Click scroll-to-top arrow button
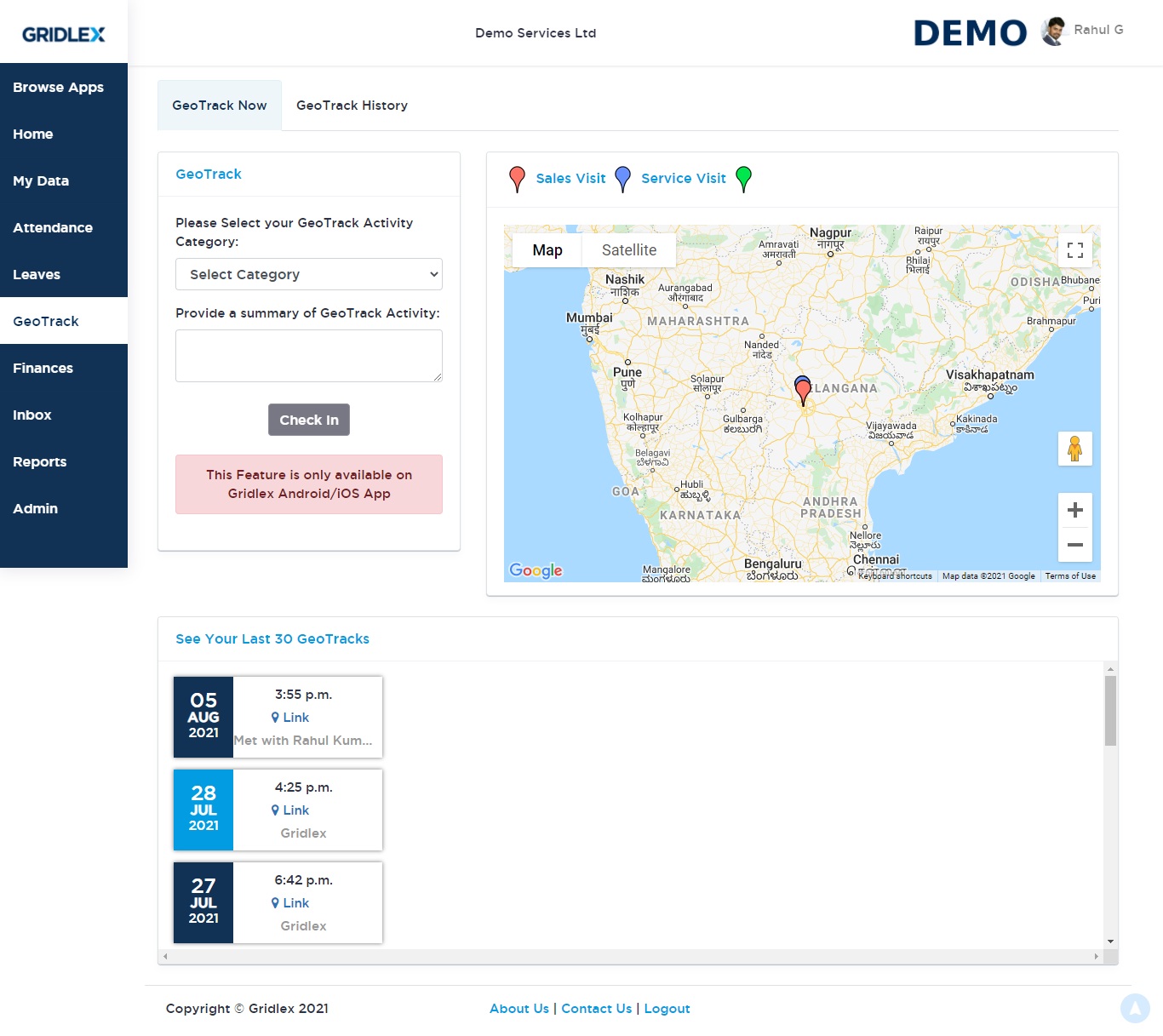The image size is (1163, 1036). (1135, 1008)
